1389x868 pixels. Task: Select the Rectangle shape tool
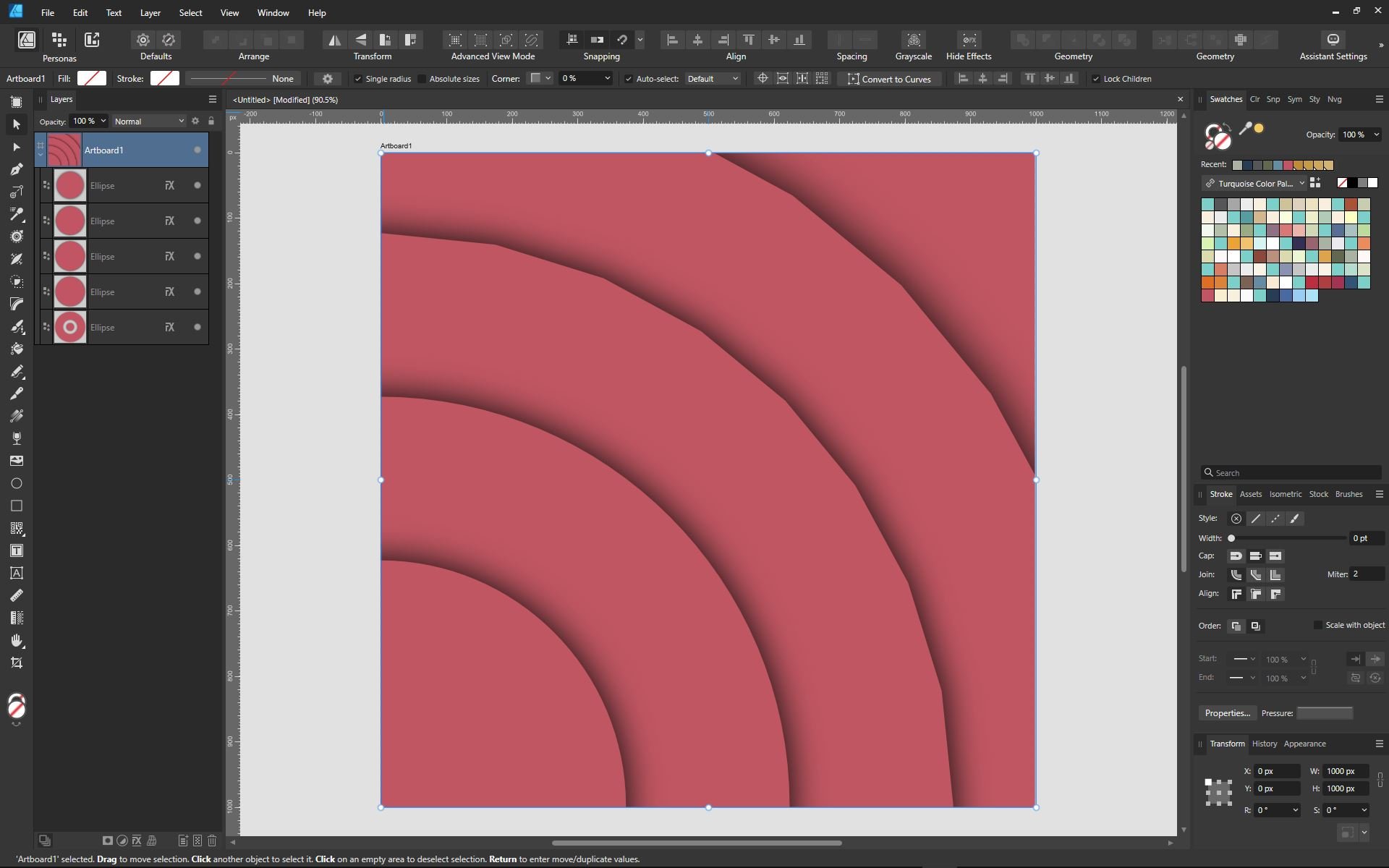click(x=17, y=506)
